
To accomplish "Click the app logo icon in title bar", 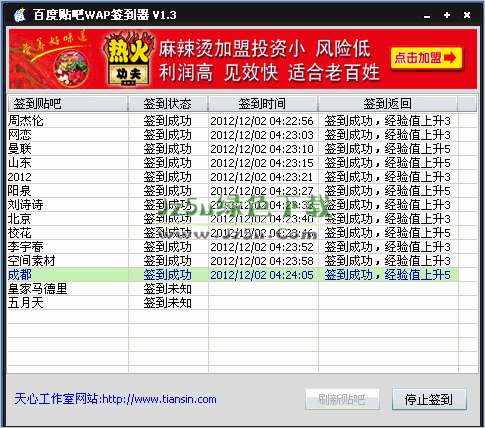I will (20, 15).
